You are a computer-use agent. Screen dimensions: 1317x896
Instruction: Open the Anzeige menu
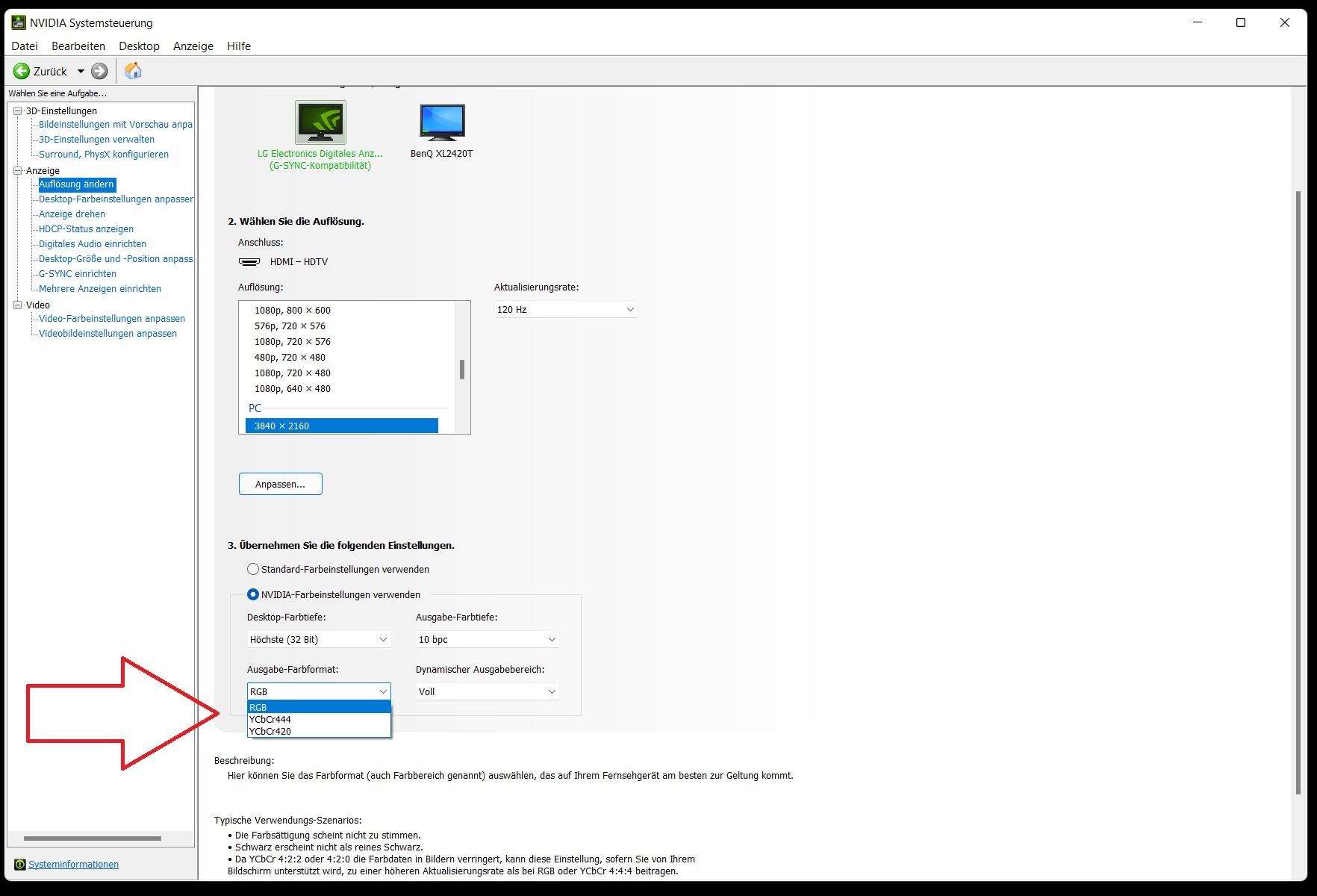(193, 46)
